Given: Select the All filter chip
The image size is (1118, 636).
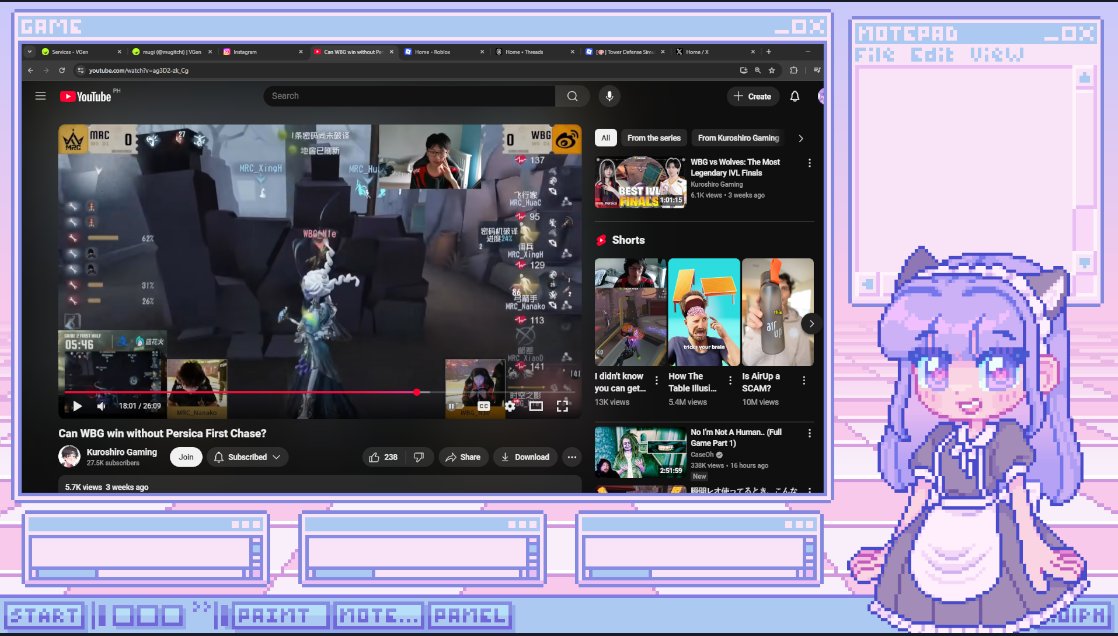Looking at the screenshot, I should (605, 138).
